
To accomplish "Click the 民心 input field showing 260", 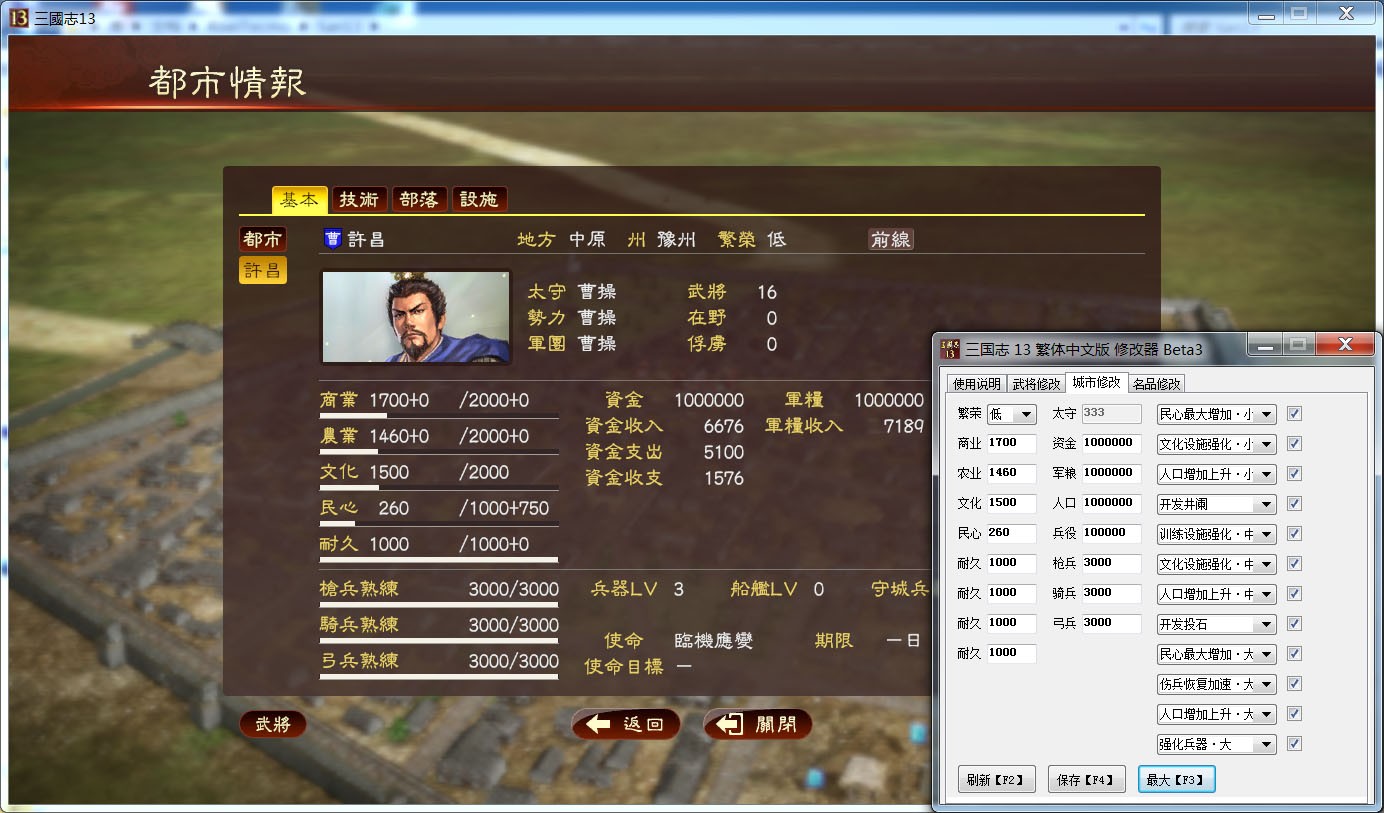I will point(1011,533).
